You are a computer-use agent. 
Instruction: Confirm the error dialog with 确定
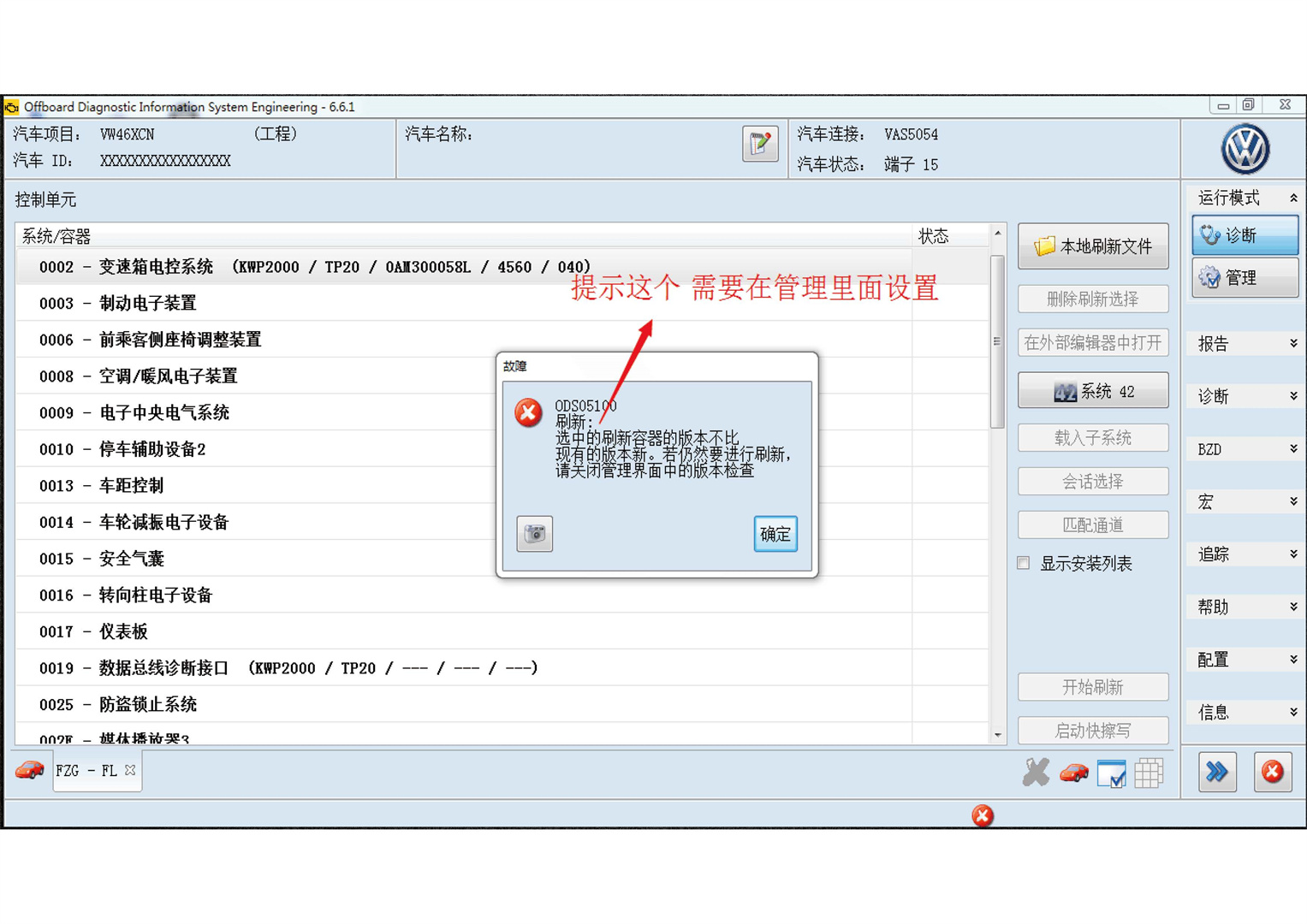point(775,534)
